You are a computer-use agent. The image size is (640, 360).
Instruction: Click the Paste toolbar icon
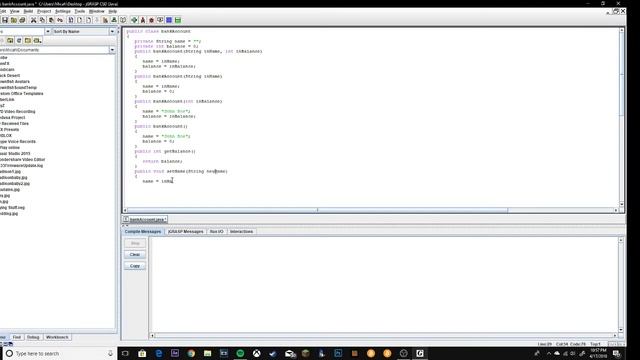pyautogui.click(x=51, y=20)
